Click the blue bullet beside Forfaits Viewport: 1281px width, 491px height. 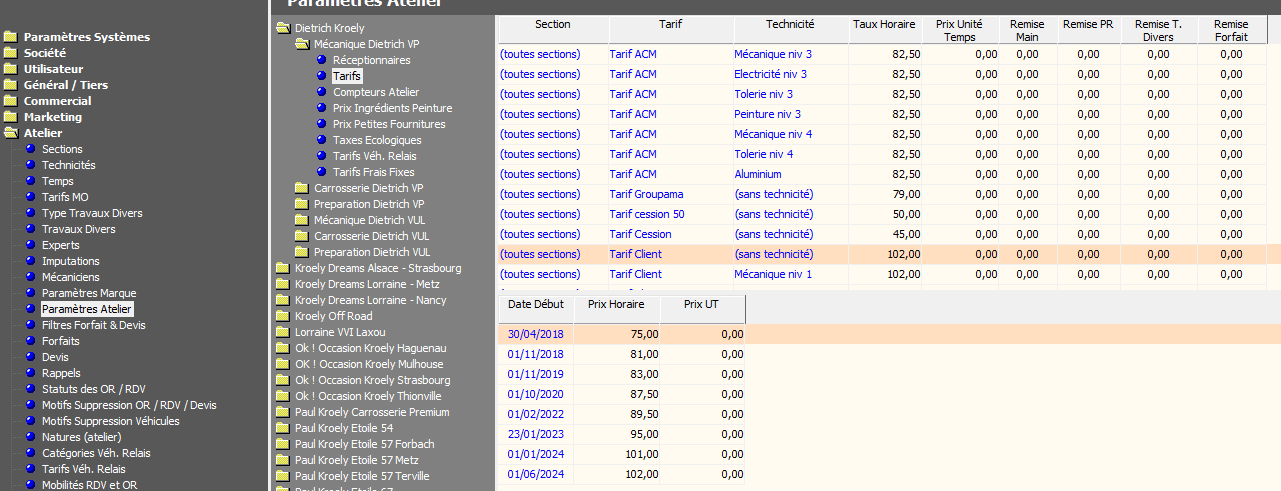[x=30, y=341]
